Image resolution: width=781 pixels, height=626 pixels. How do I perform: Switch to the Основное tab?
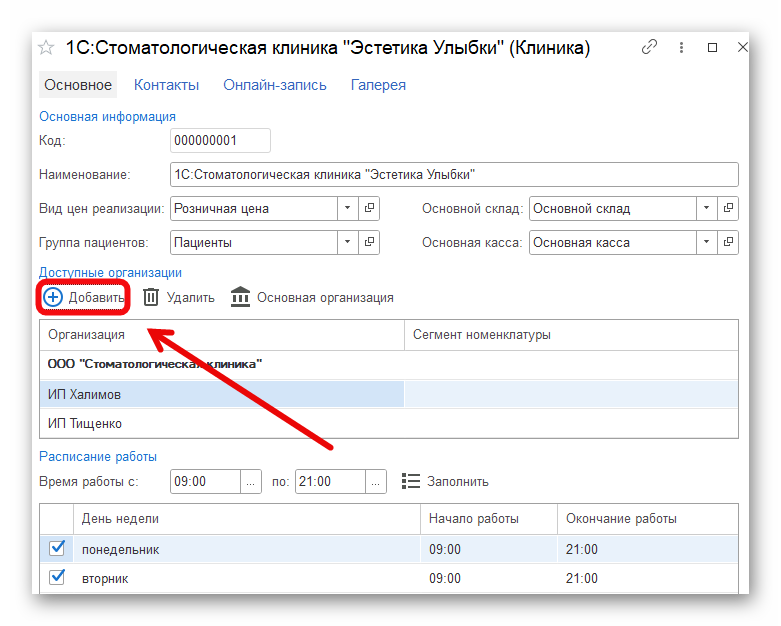click(x=78, y=85)
